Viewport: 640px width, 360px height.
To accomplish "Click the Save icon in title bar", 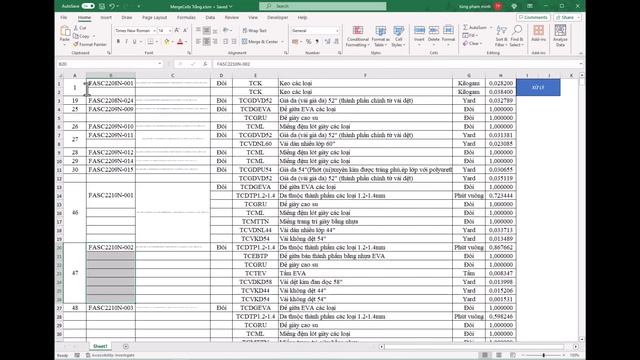I will [x=102, y=6].
